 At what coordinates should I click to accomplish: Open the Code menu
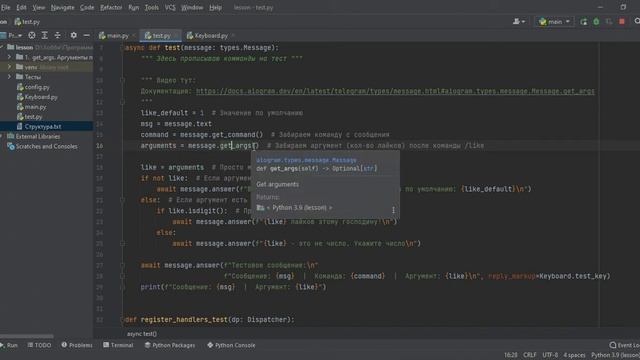(x=87, y=7)
